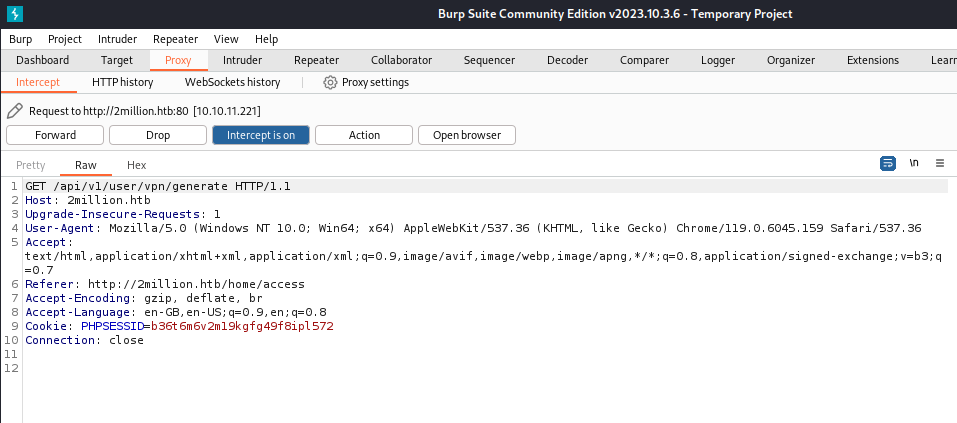Open the Action dropdown button
957x423 pixels.
364,135
